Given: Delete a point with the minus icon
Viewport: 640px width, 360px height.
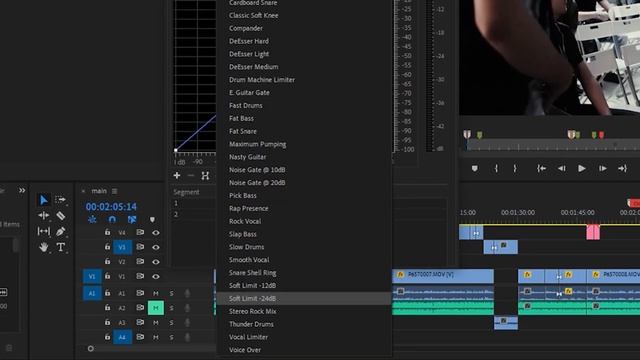Looking at the screenshot, I should [x=191, y=176].
